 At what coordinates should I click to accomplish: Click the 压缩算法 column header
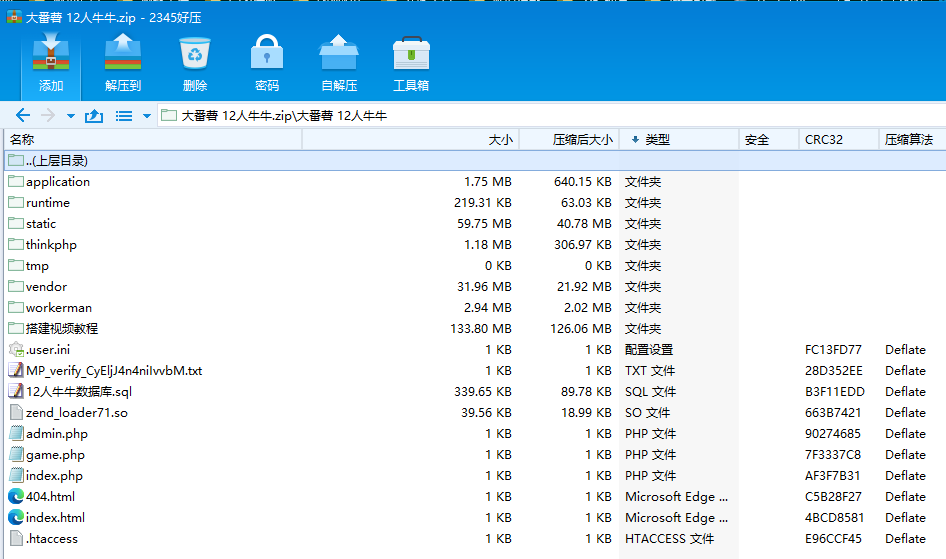912,140
